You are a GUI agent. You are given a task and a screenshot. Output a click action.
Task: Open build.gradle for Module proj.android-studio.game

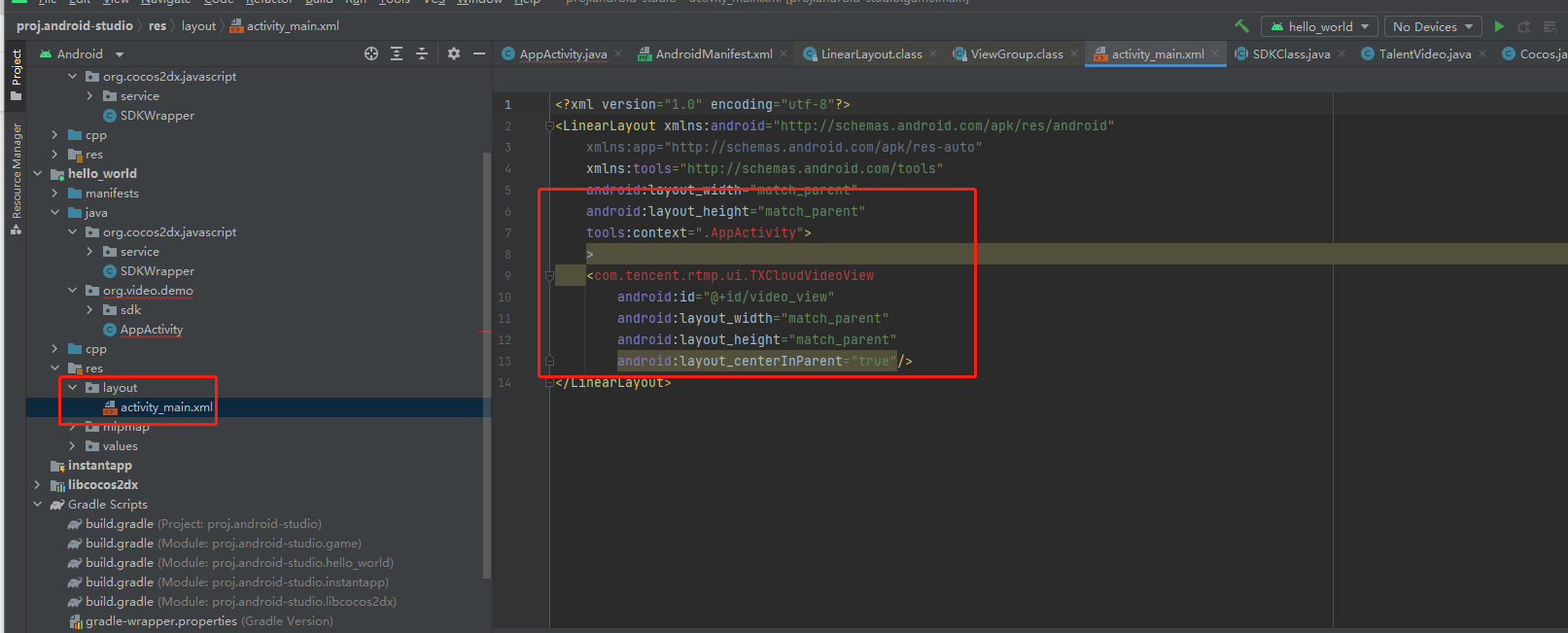point(224,544)
